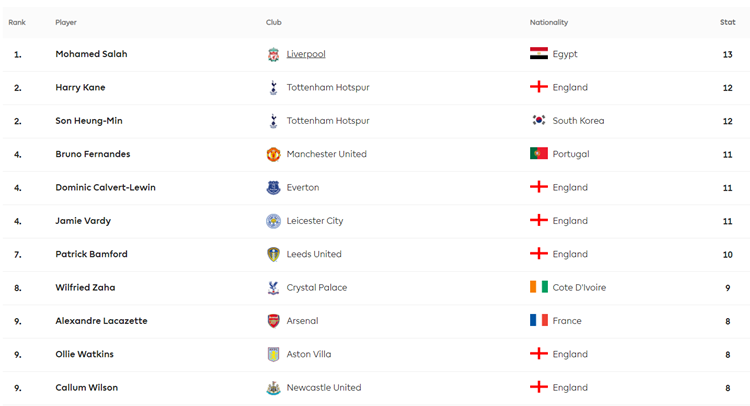Click the Leicester City crest icon

click(x=273, y=221)
